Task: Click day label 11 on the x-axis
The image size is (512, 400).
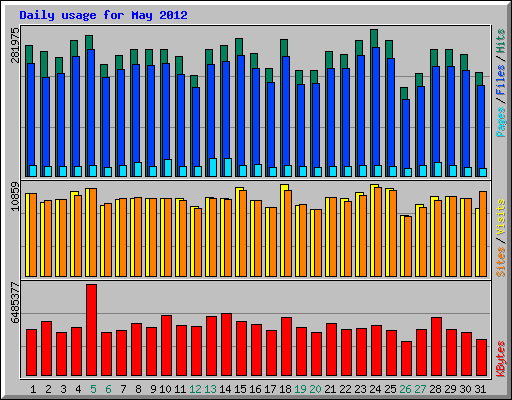Action: [180, 389]
